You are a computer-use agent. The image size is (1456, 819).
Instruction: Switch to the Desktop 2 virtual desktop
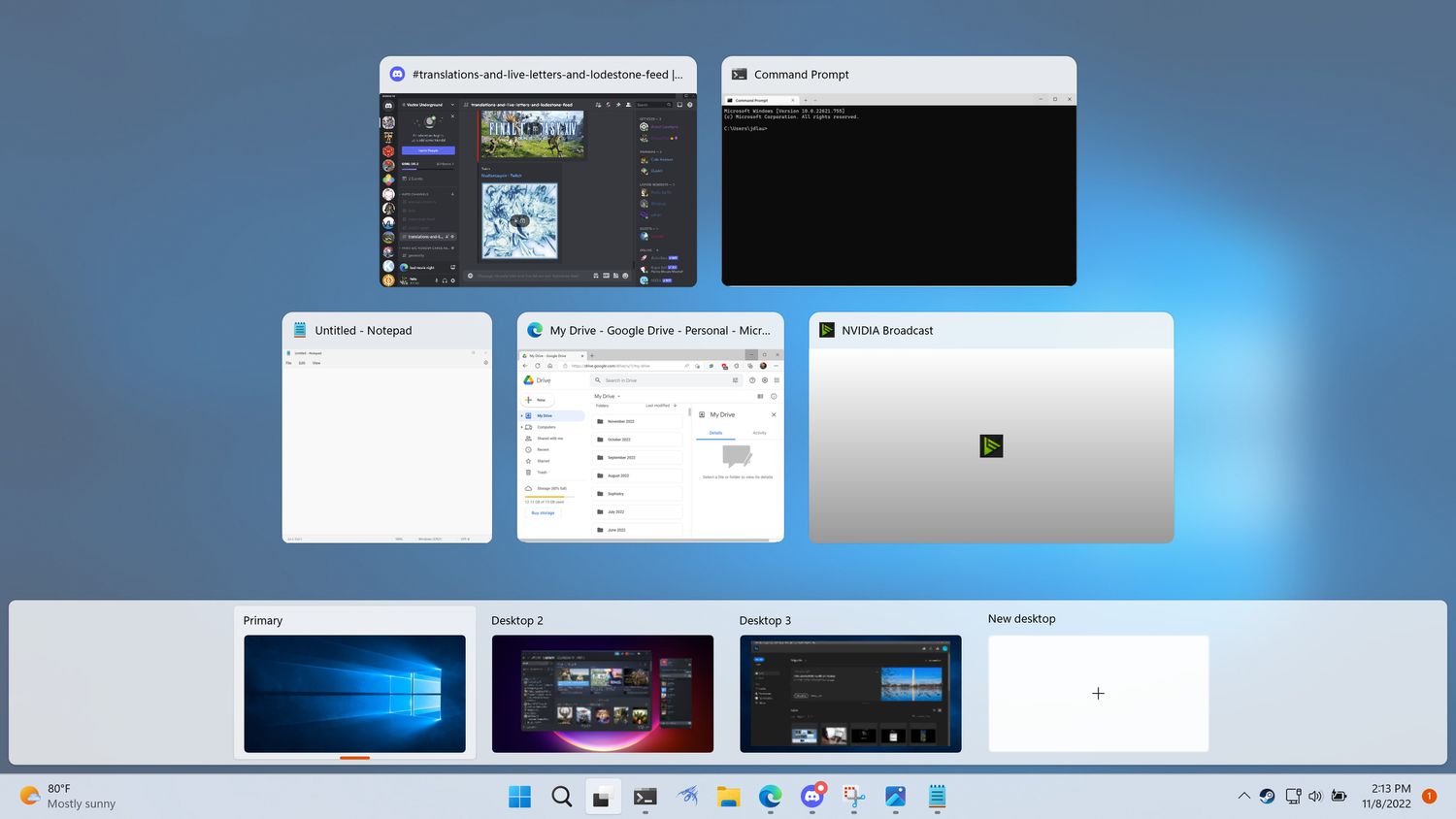coord(602,693)
